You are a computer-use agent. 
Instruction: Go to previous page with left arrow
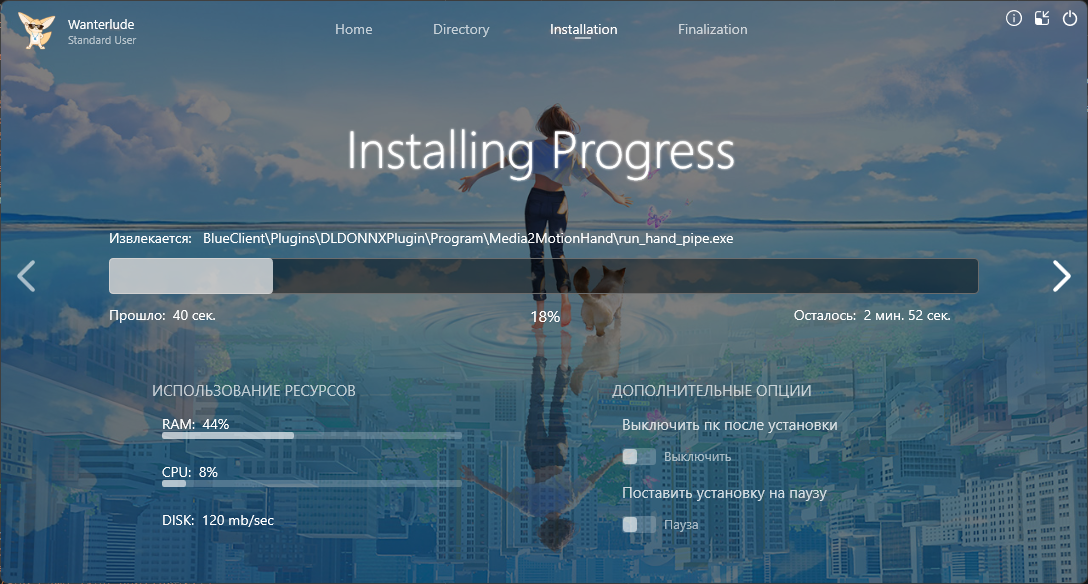coord(27,276)
